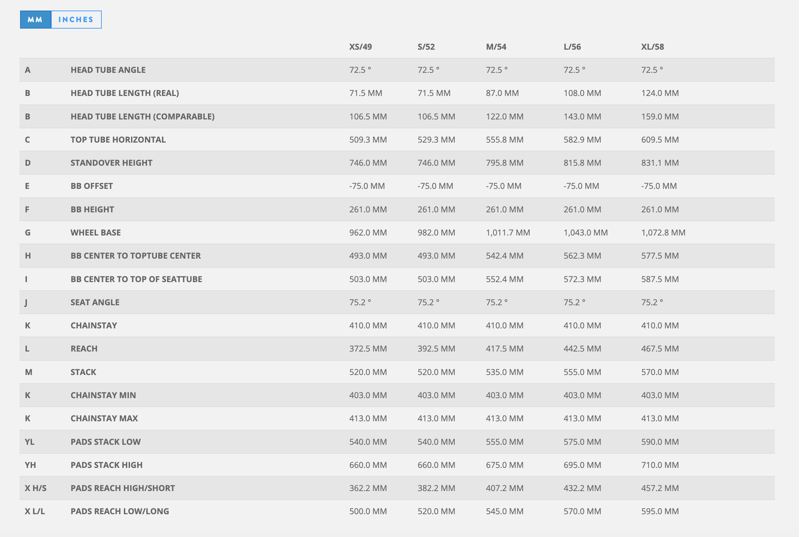Select the STANDOVER HEIGHT row label
Screen dimensions: 800x537
pos(111,163)
